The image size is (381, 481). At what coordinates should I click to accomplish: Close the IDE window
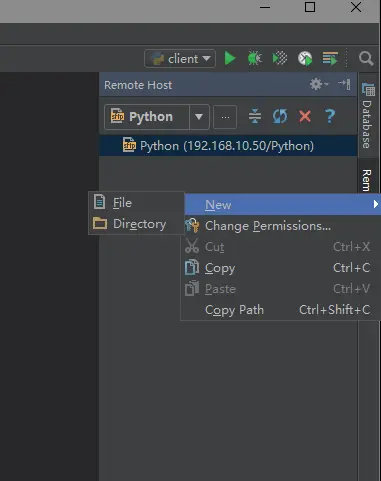click(x=356, y=7)
